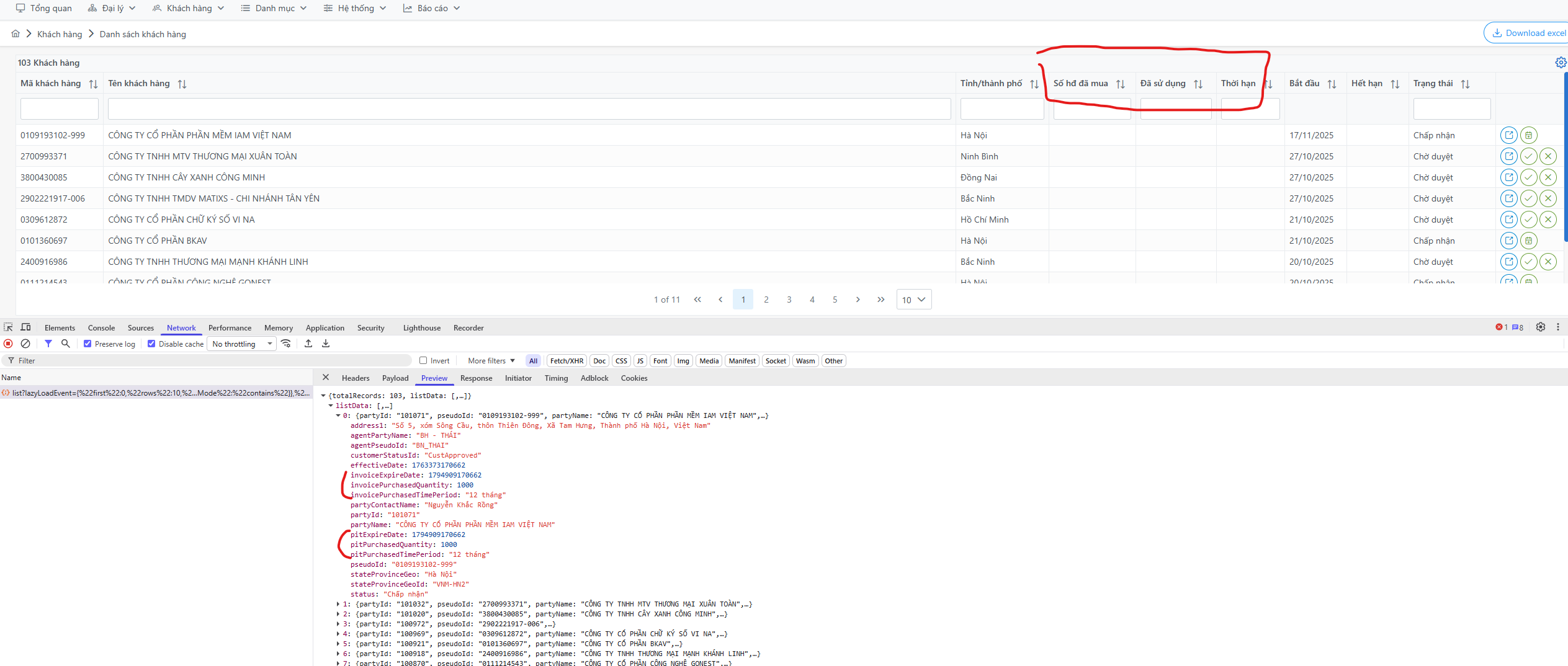Open calendar action for BKAV row
This screenshot has width=1568, height=666.
(1528, 241)
